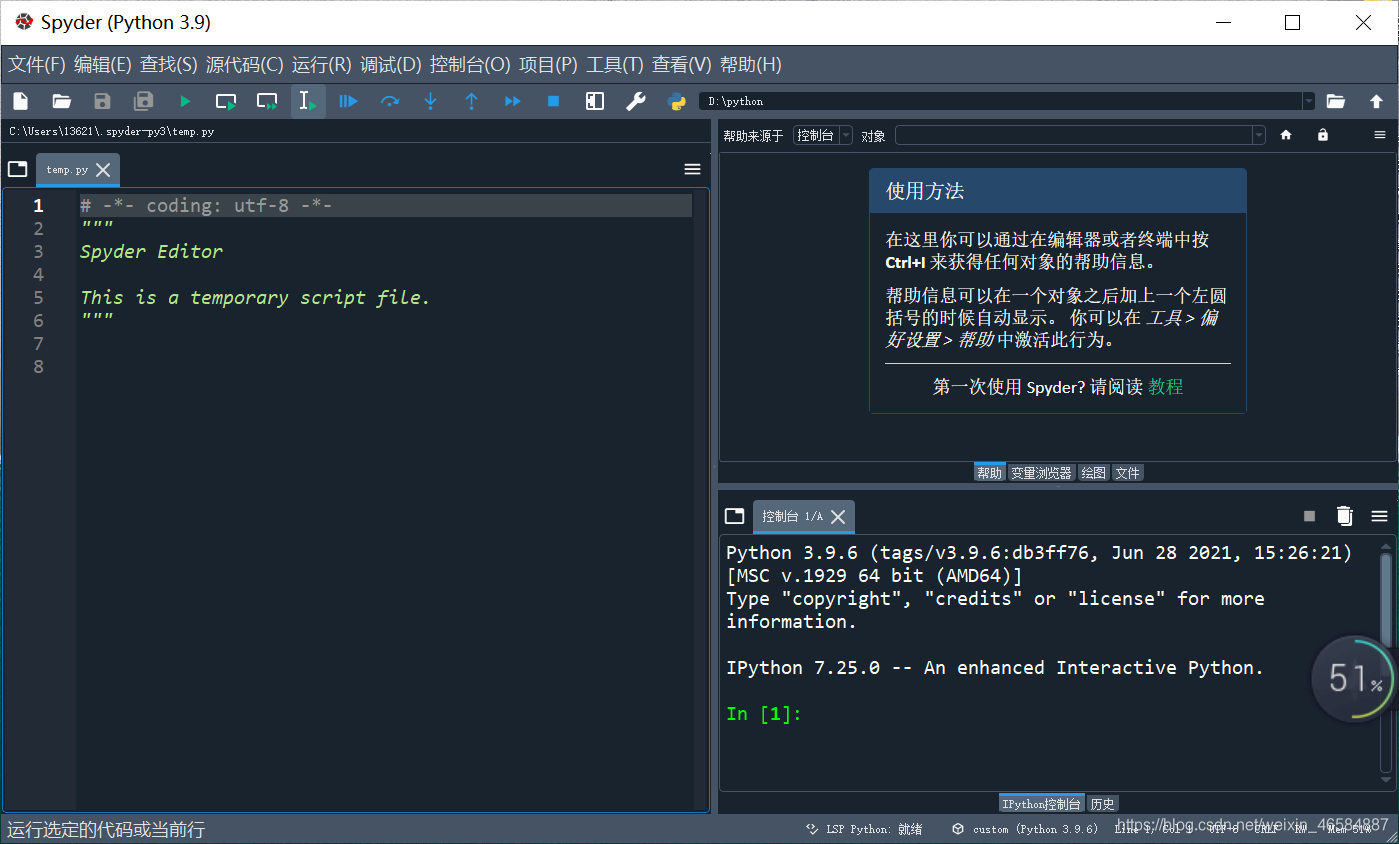1399x844 pixels.
Task: Switch to the 绘图 tab
Action: (1093, 472)
